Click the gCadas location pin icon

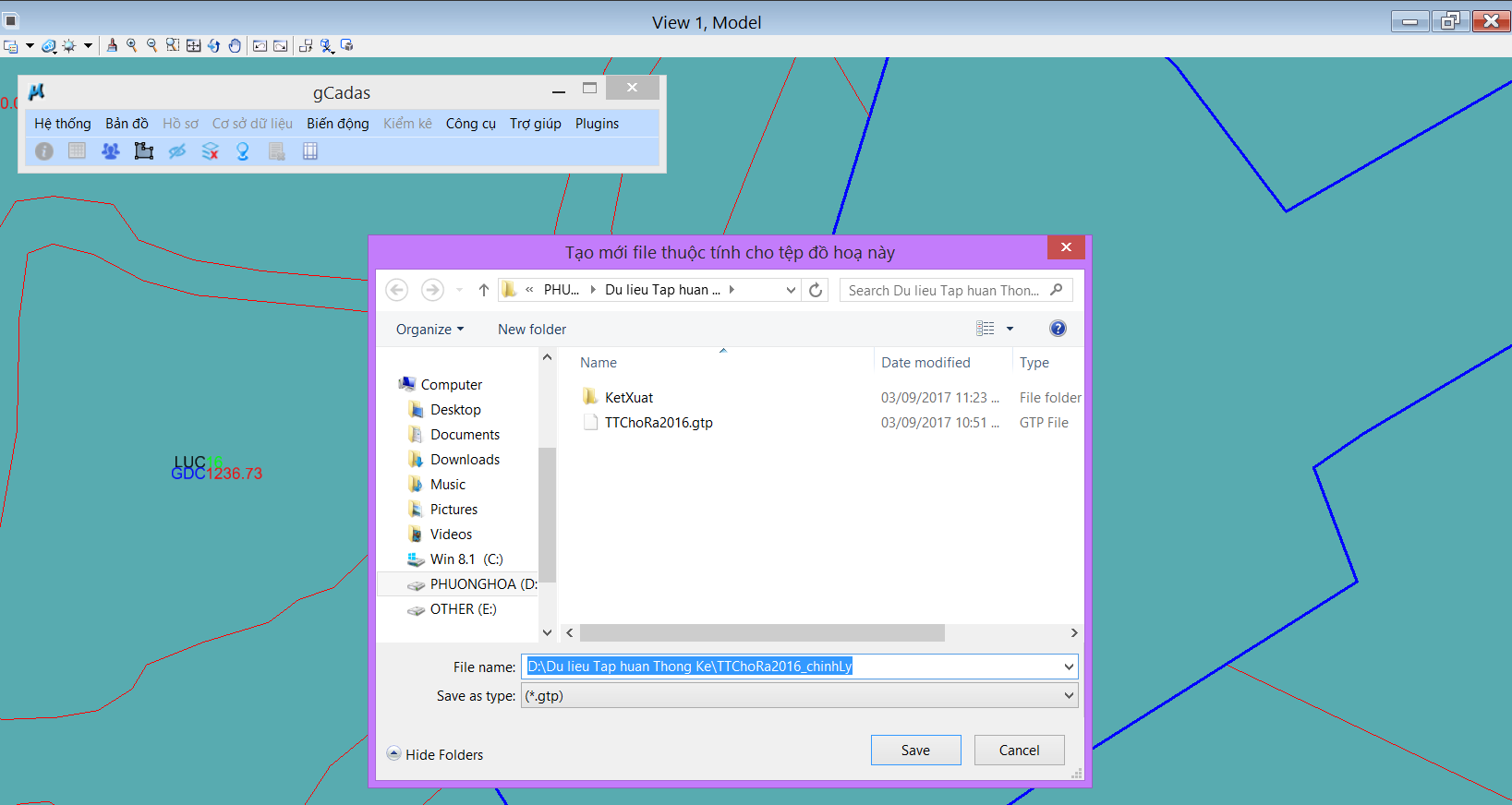243,151
